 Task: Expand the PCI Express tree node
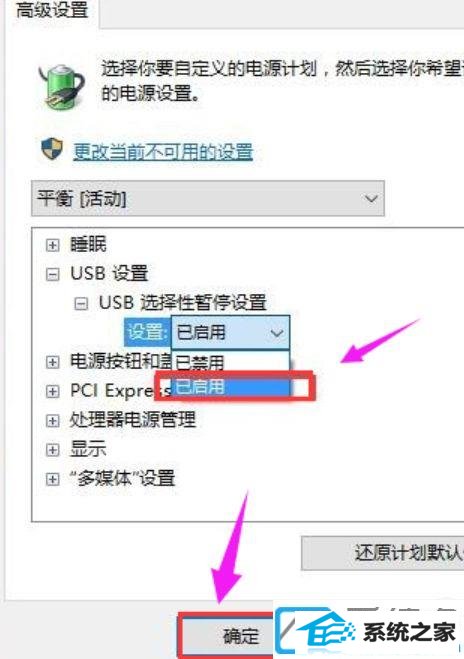(x=52, y=391)
